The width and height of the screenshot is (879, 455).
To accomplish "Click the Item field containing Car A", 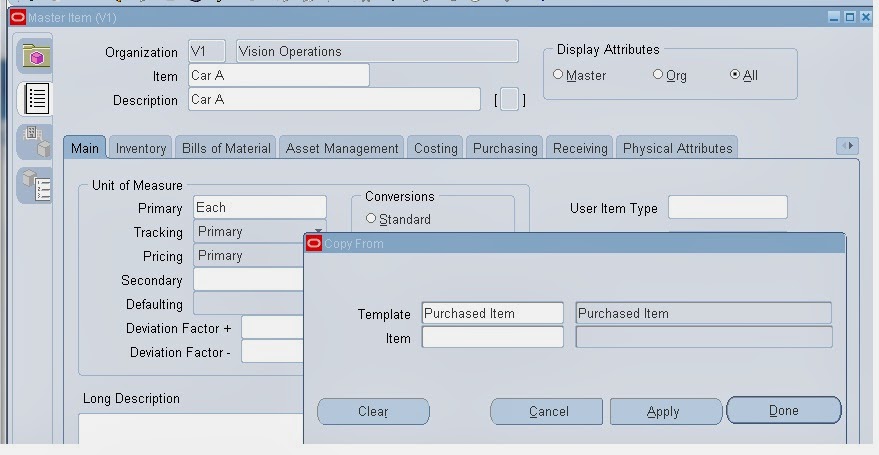I will coord(279,75).
